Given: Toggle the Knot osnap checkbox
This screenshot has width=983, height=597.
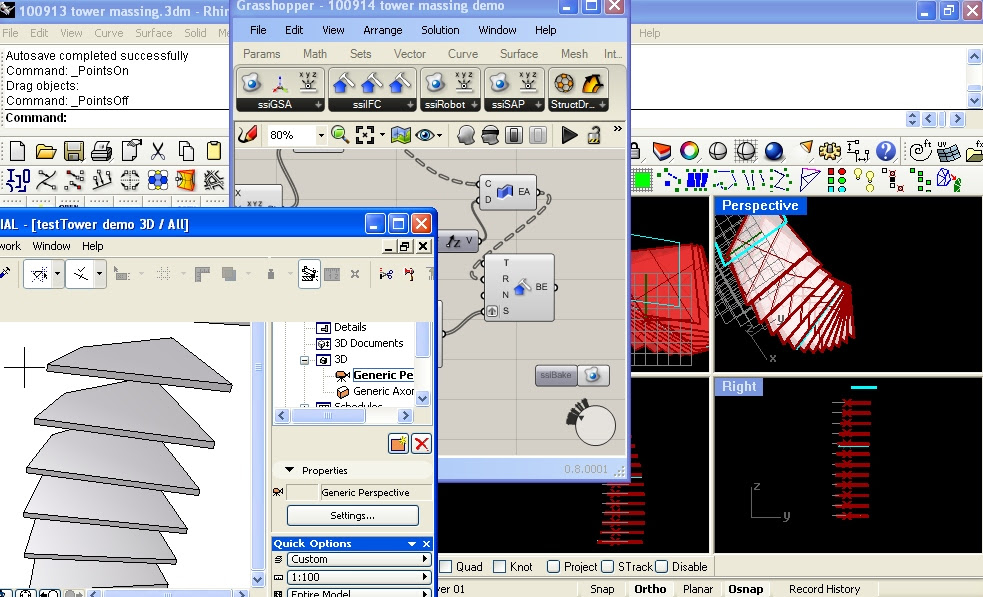Looking at the screenshot, I should click(x=500, y=566).
